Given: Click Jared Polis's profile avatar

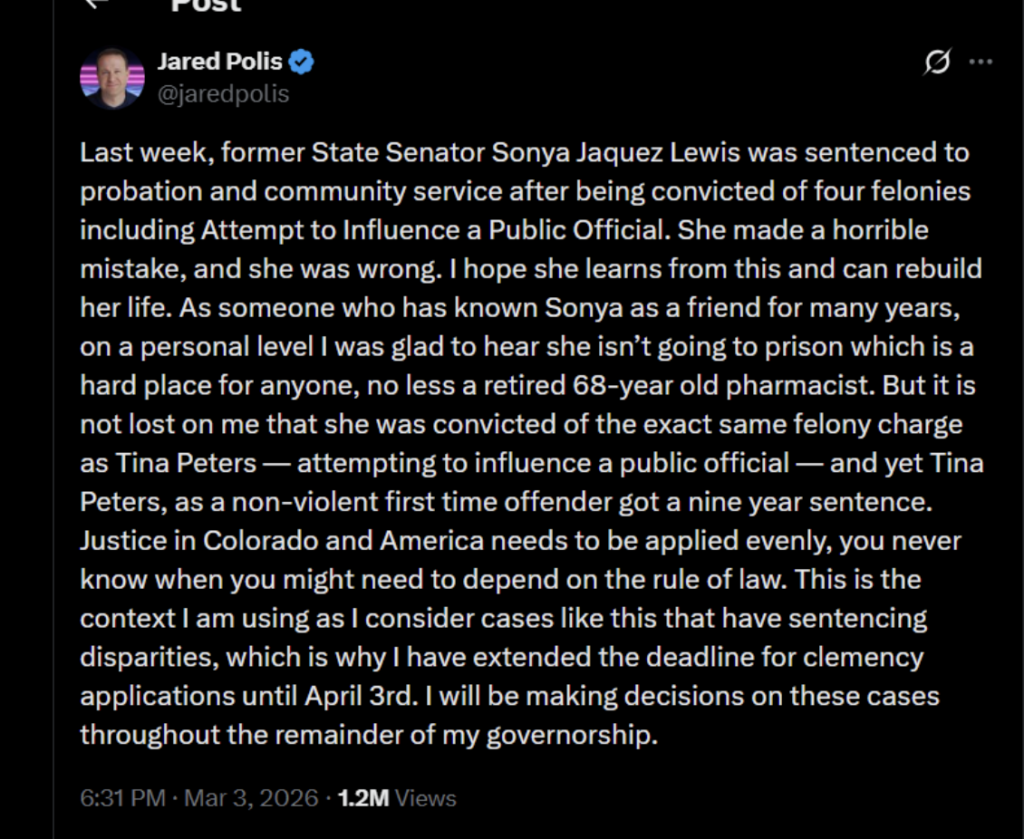Looking at the screenshot, I should point(112,77).
